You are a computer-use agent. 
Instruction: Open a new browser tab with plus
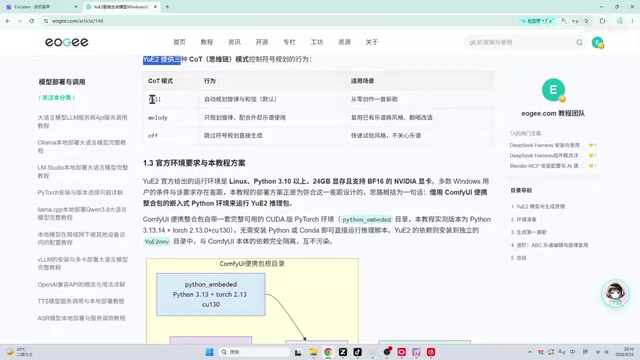167,7
